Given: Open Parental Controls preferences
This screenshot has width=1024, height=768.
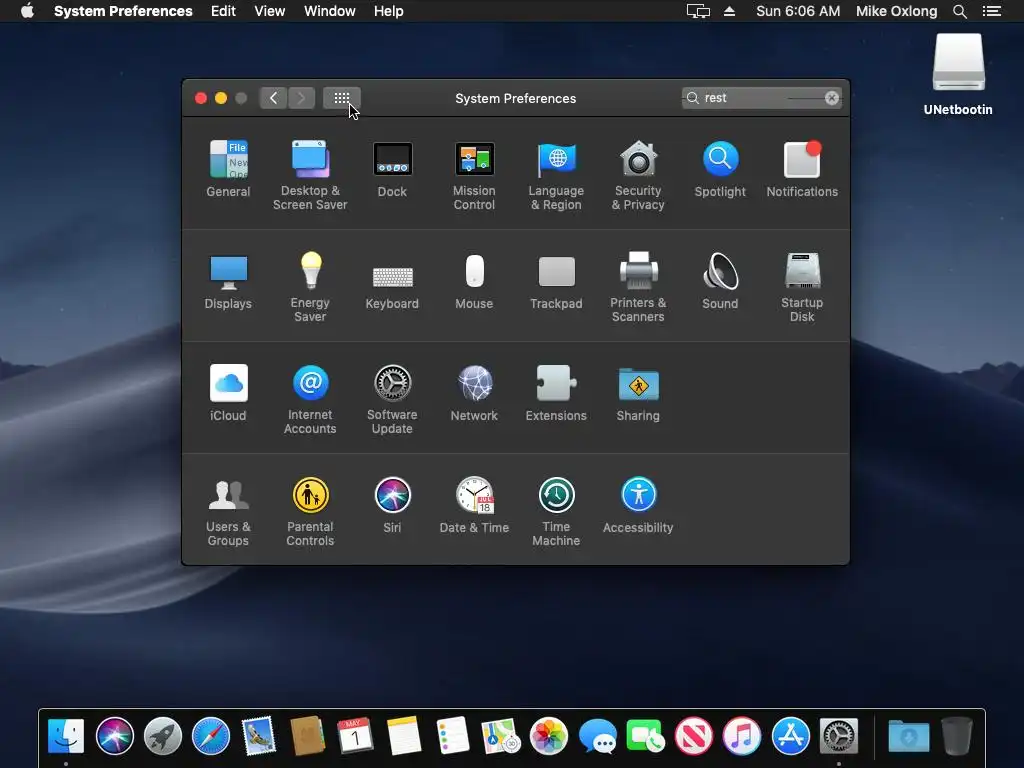Looking at the screenshot, I should point(310,511).
